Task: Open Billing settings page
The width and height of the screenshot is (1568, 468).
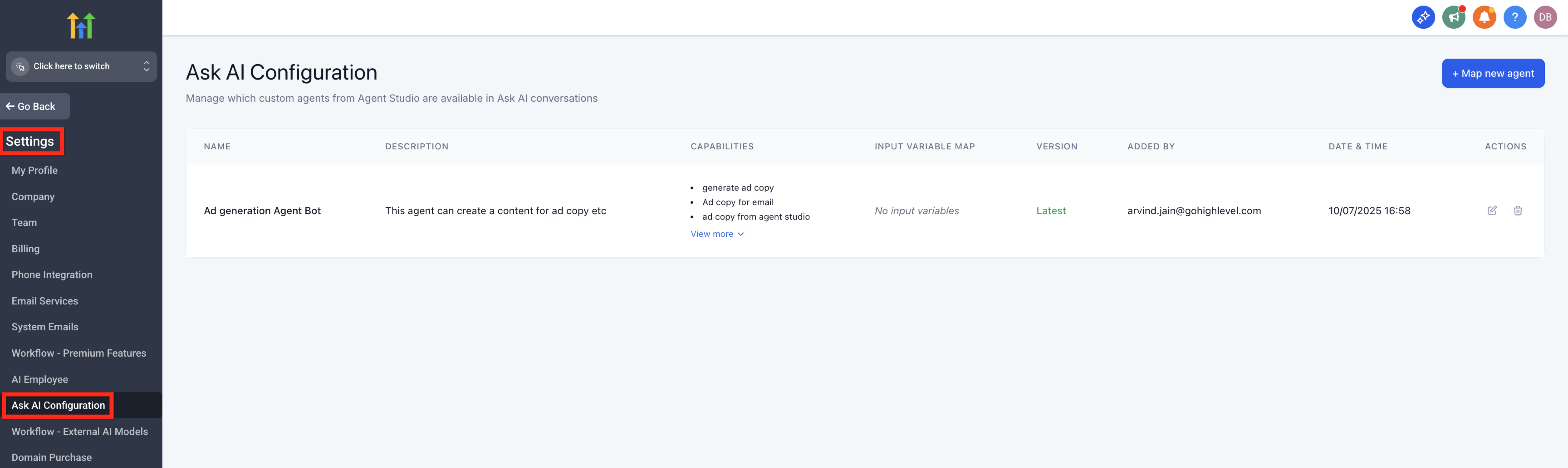Action: 26,249
